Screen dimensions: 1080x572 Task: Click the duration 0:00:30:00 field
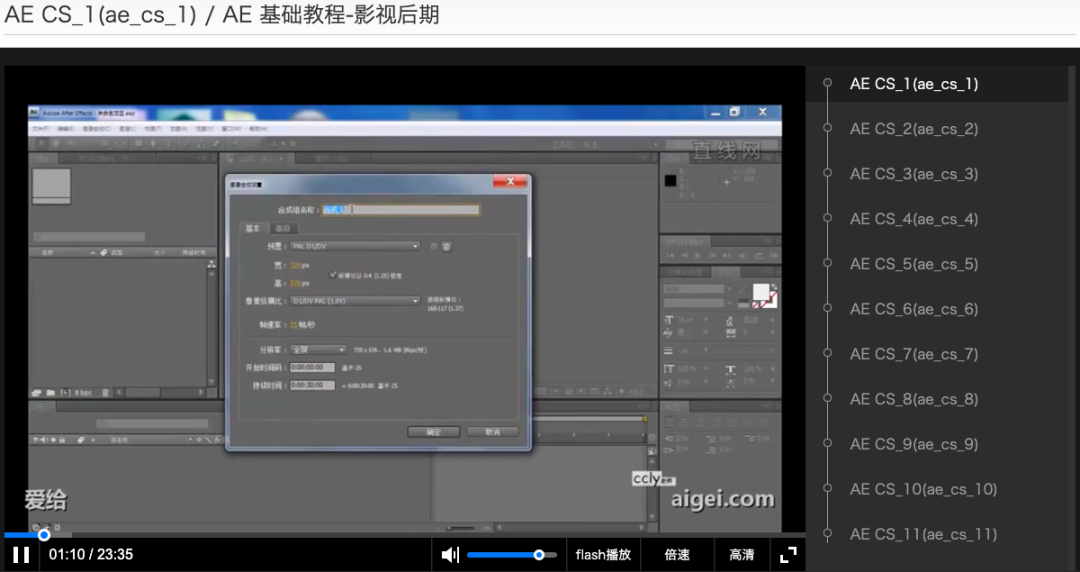coord(312,385)
